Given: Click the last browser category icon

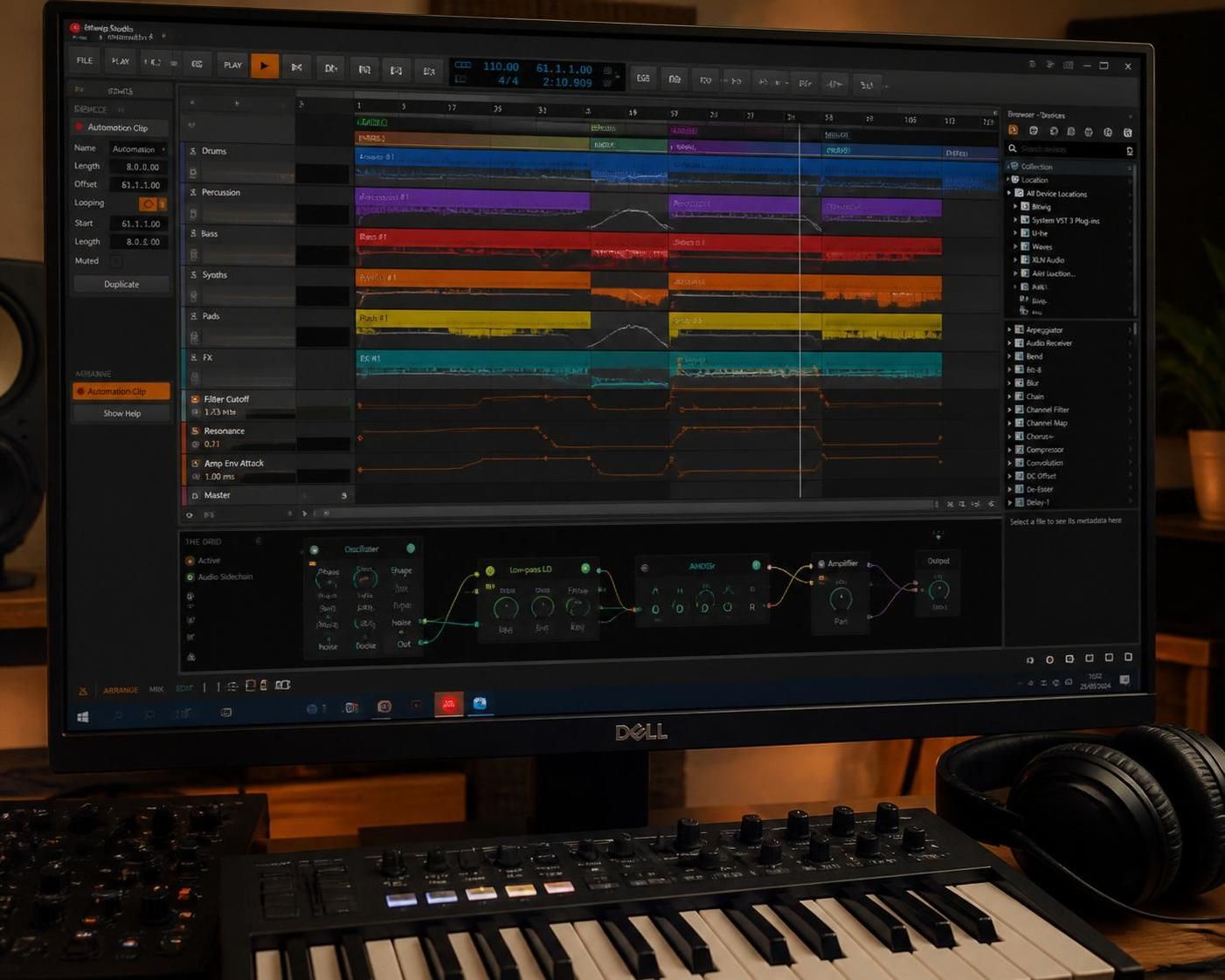Looking at the screenshot, I should pyautogui.click(x=1128, y=133).
